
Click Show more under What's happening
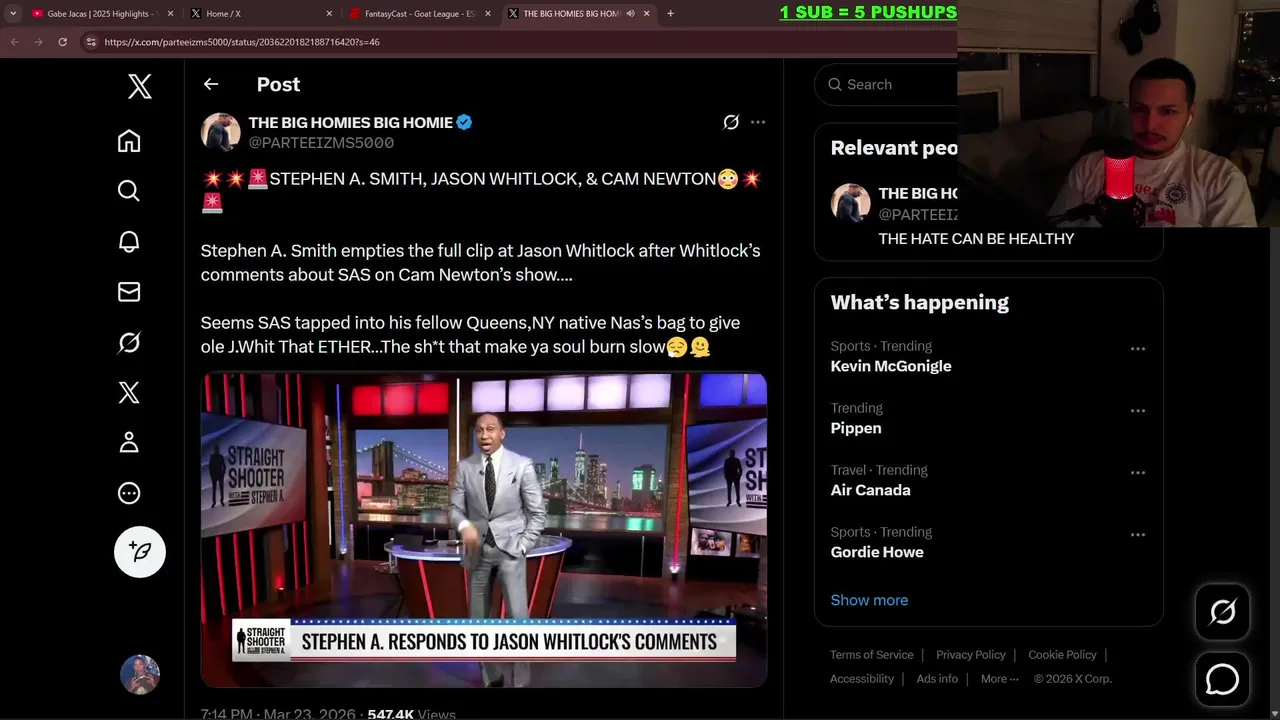pyautogui.click(x=869, y=600)
